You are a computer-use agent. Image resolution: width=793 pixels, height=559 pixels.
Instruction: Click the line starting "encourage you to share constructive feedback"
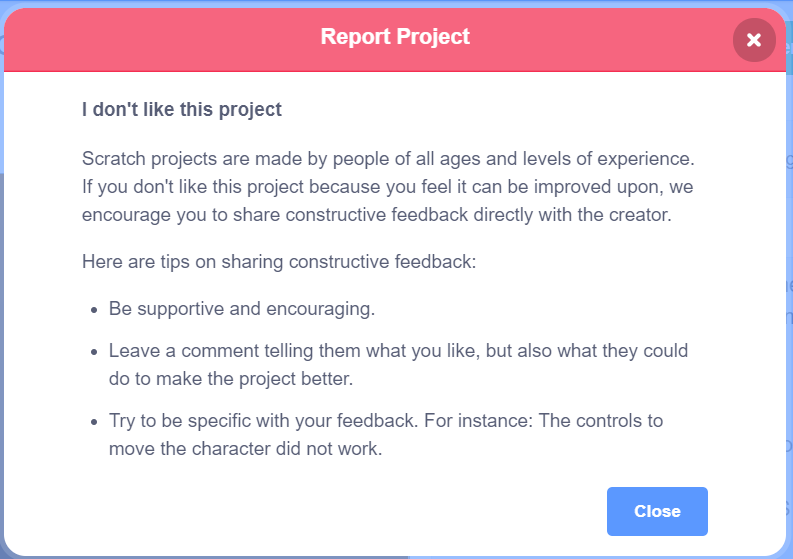click(x=382, y=212)
